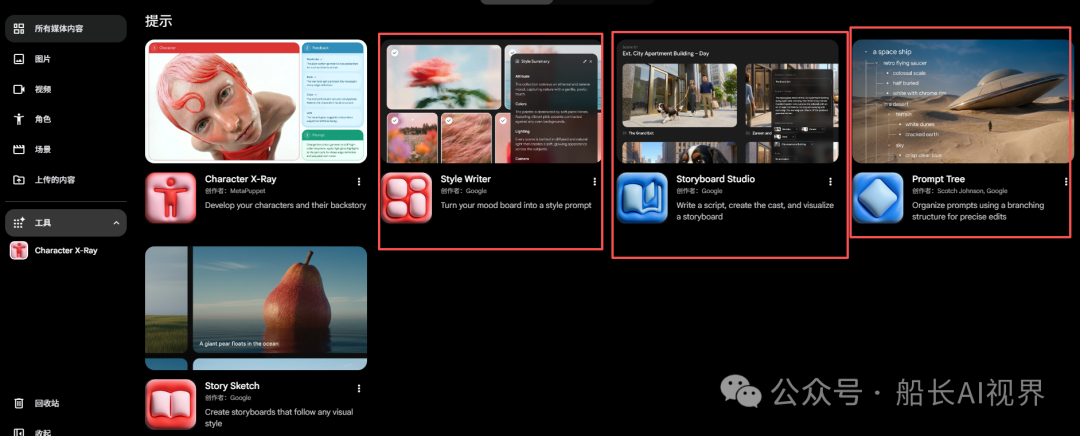Click the Storyboard Studio title

tap(716, 179)
